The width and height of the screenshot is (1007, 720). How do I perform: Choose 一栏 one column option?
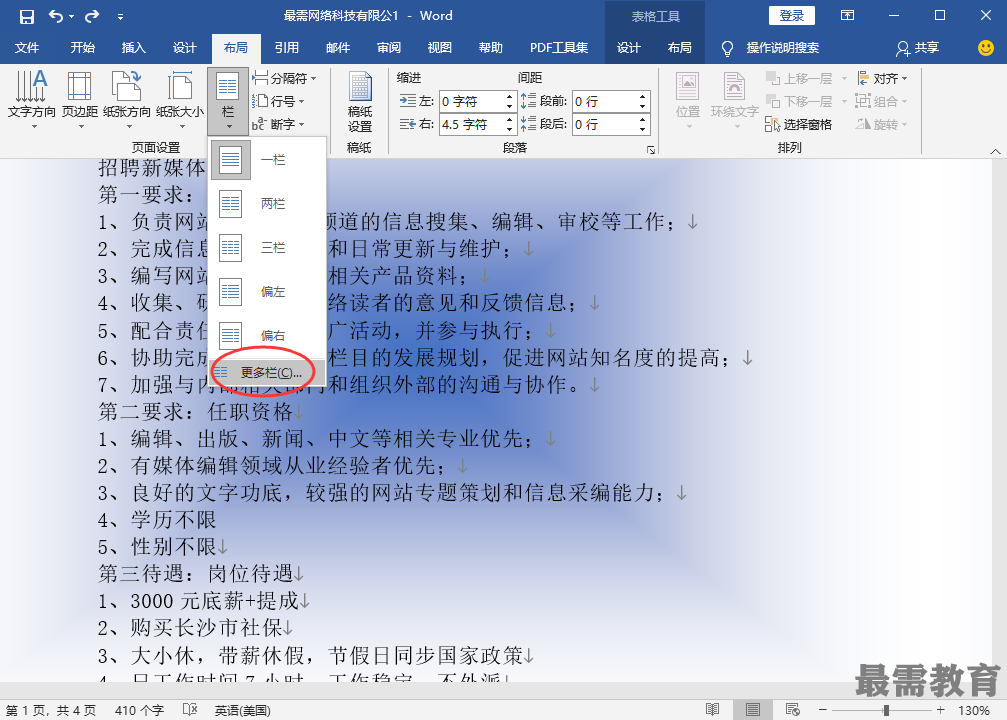[267, 160]
